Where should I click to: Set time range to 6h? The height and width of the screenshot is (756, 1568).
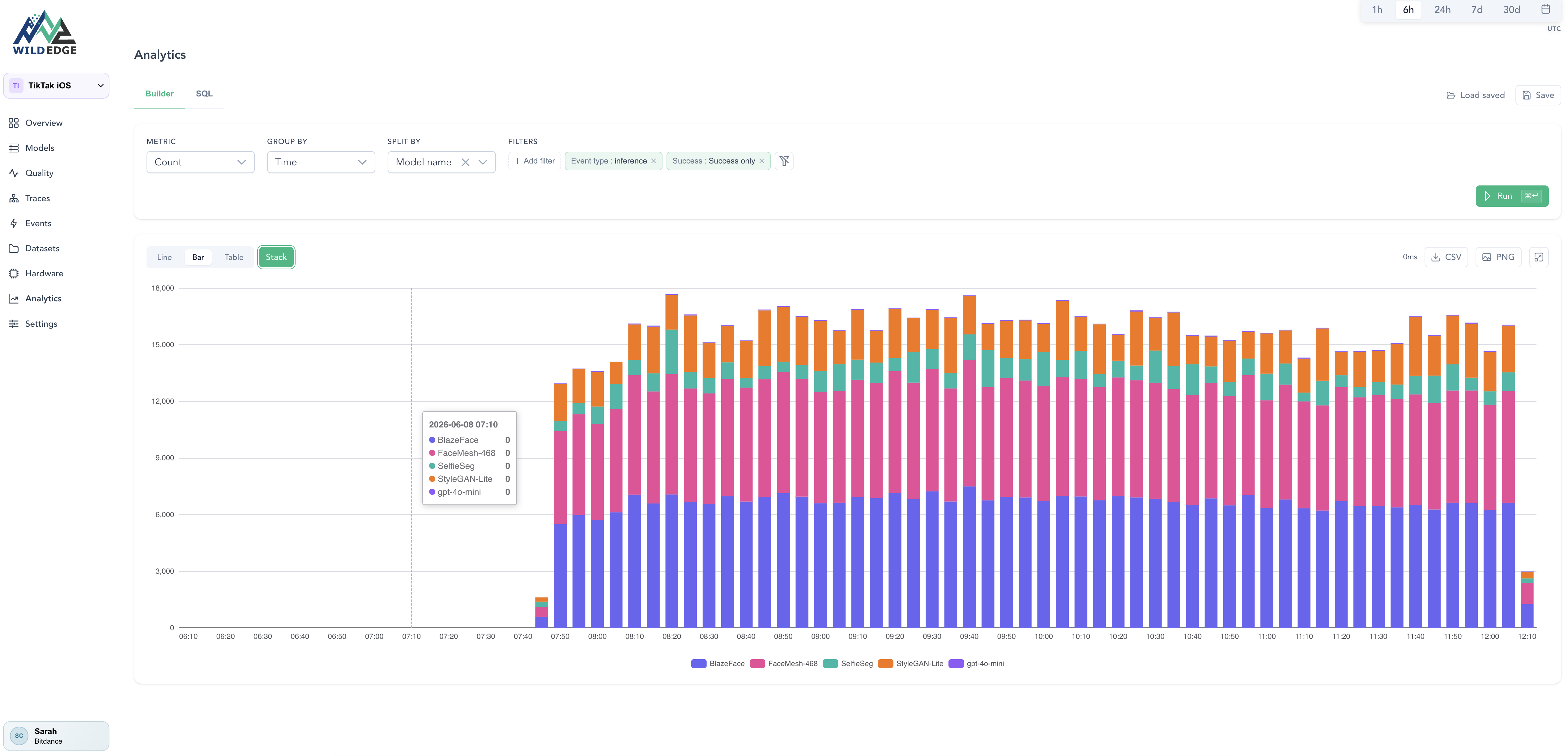click(1408, 10)
